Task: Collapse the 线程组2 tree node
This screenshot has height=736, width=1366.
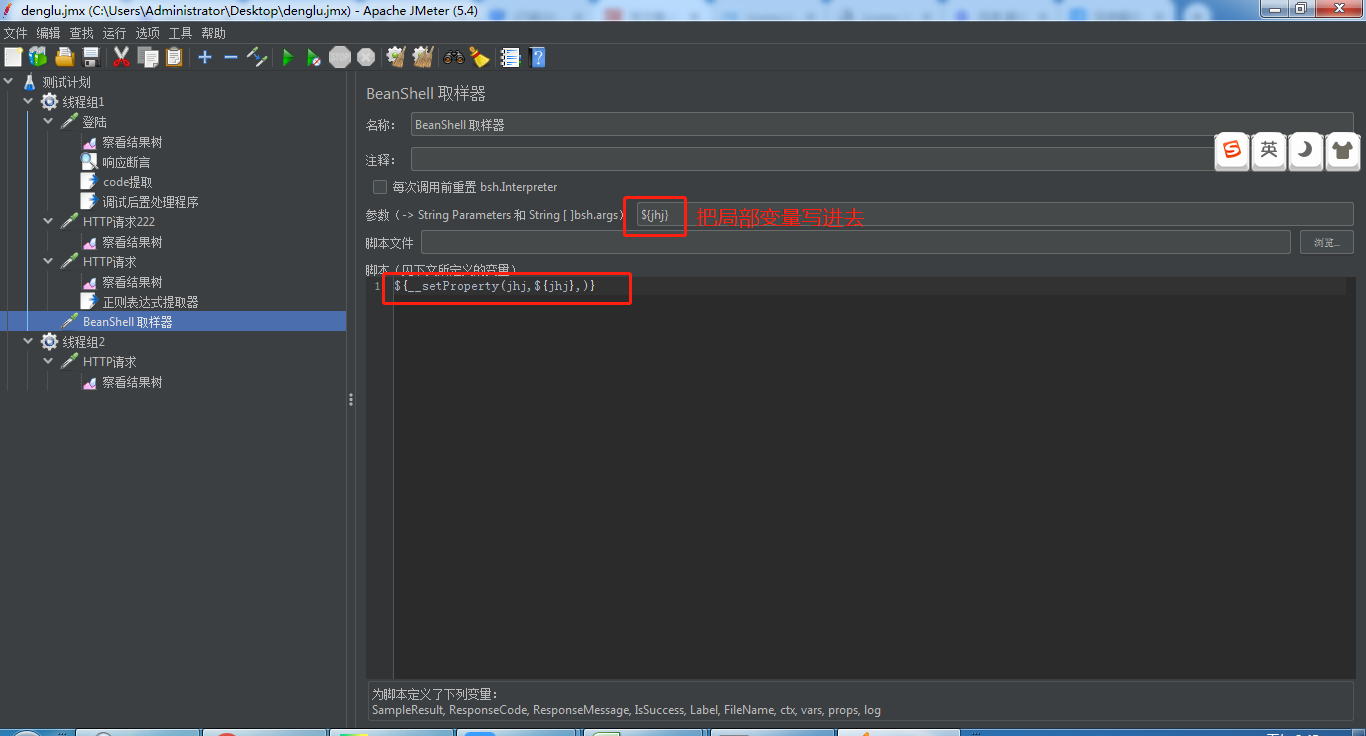Action: tap(29, 342)
